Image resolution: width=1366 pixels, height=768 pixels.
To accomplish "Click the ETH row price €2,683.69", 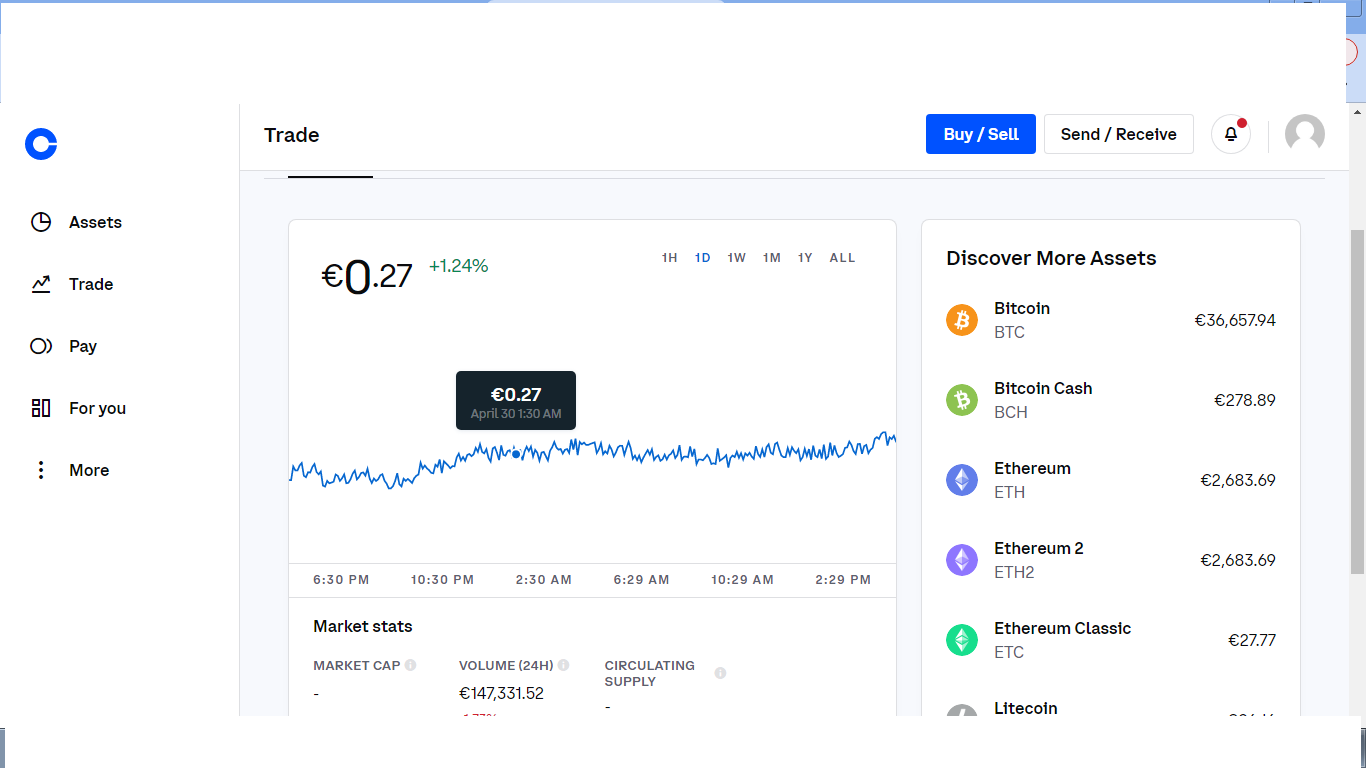I will tap(1238, 480).
